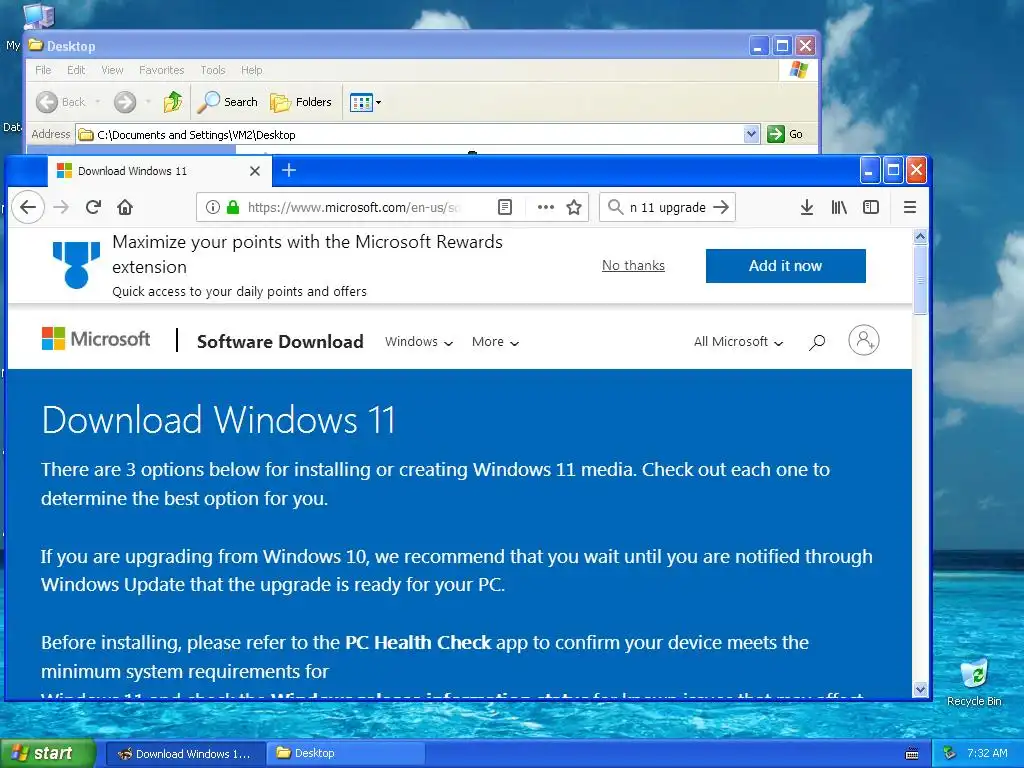Image resolution: width=1024 pixels, height=768 pixels.
Task: Click the site search magnifier on Microsoft page
Action: pyautogui.click(x=817, y=342)
